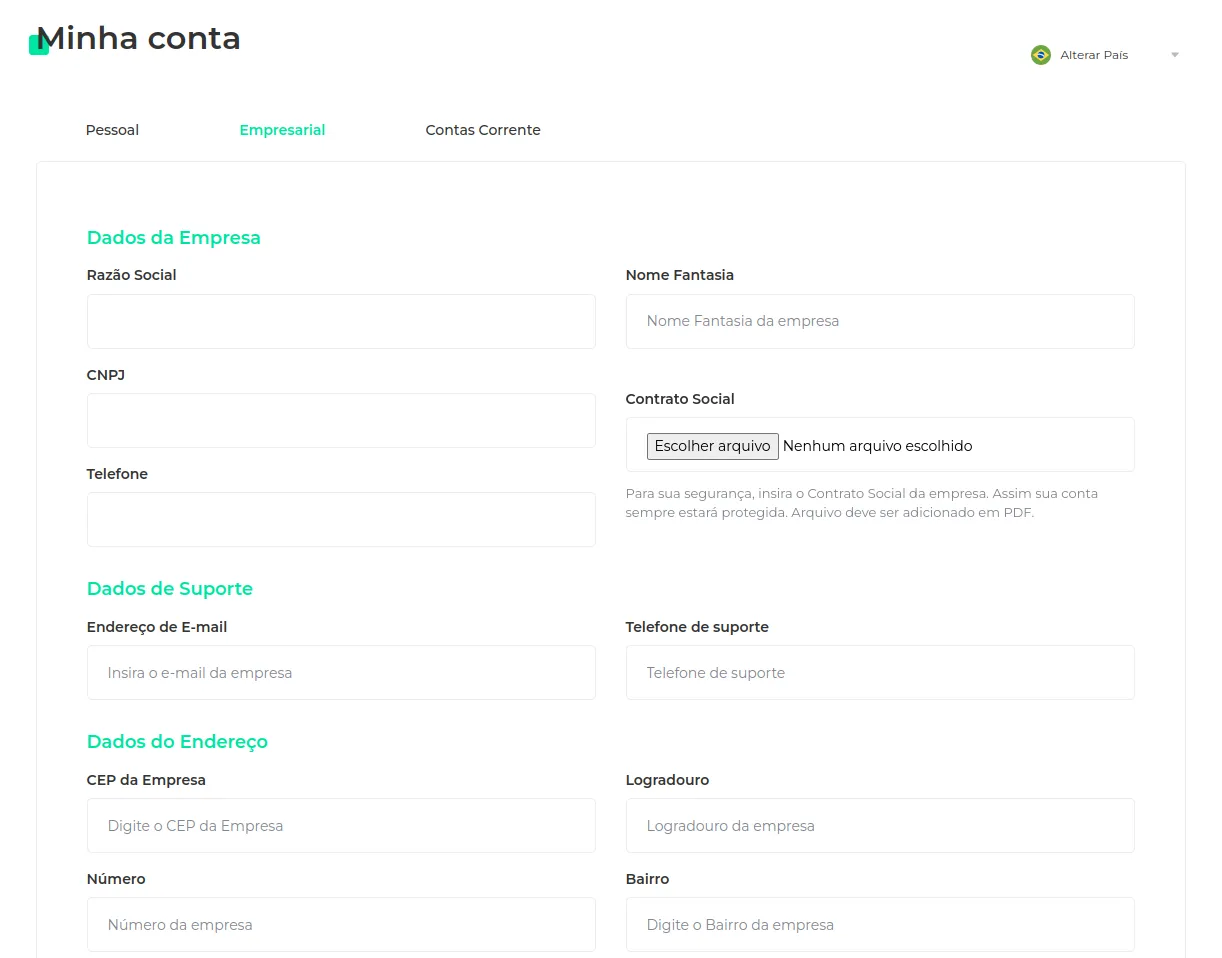Click the CEP da Empresa label

(146, 780)
